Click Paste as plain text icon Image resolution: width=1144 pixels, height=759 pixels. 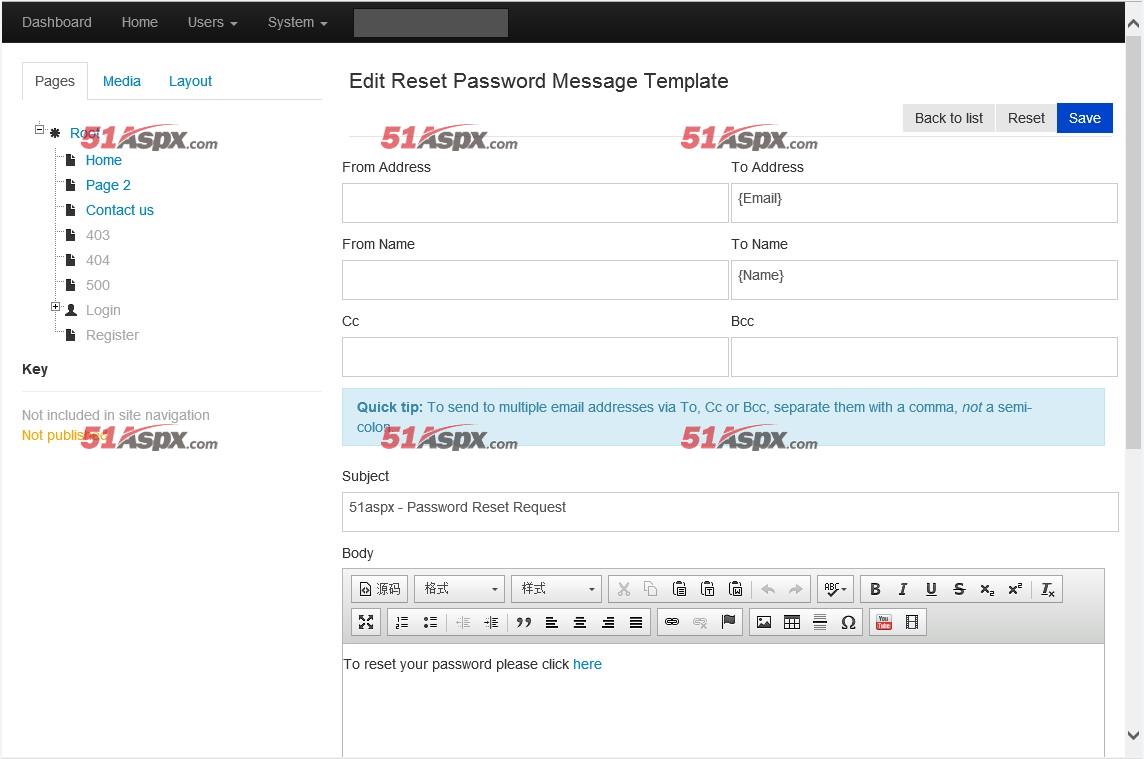707,589
